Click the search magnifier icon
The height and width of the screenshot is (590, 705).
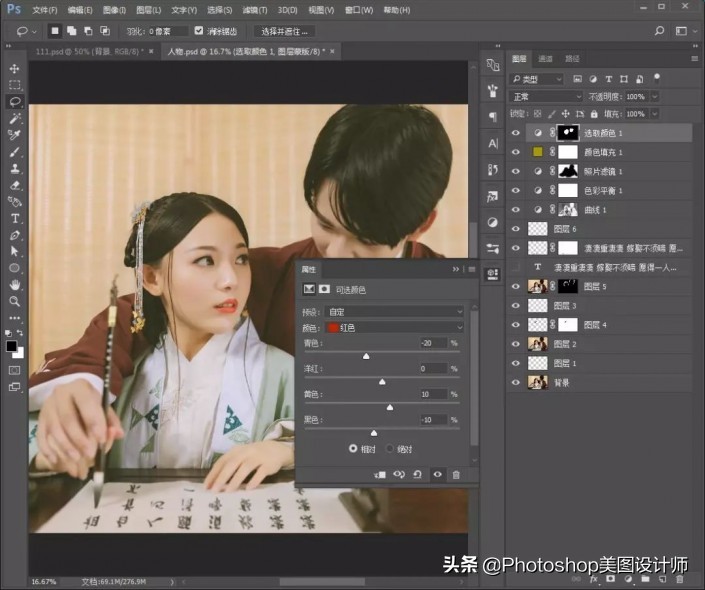(x=659, y=31)
